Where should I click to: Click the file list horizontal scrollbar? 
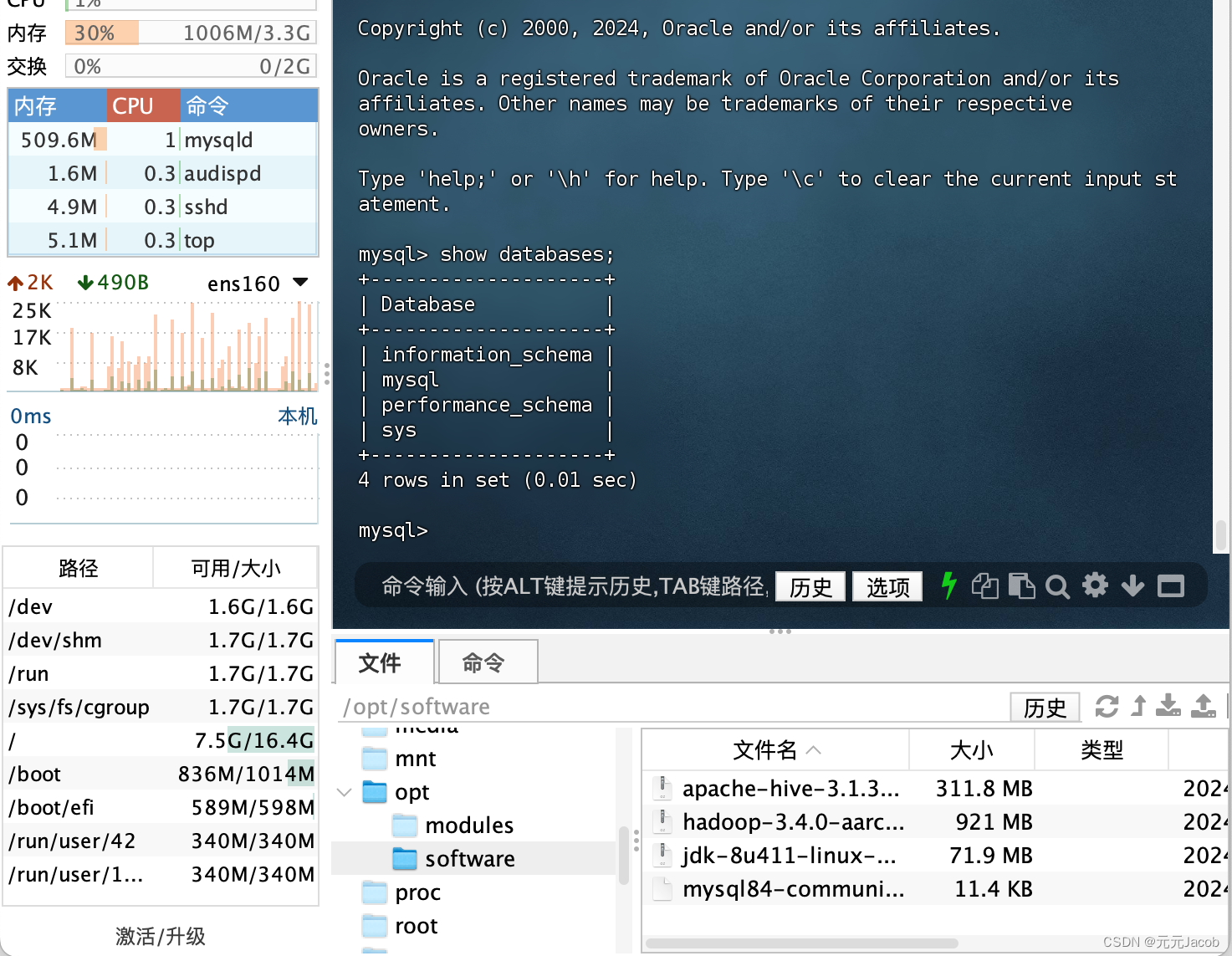coord(801,943)
